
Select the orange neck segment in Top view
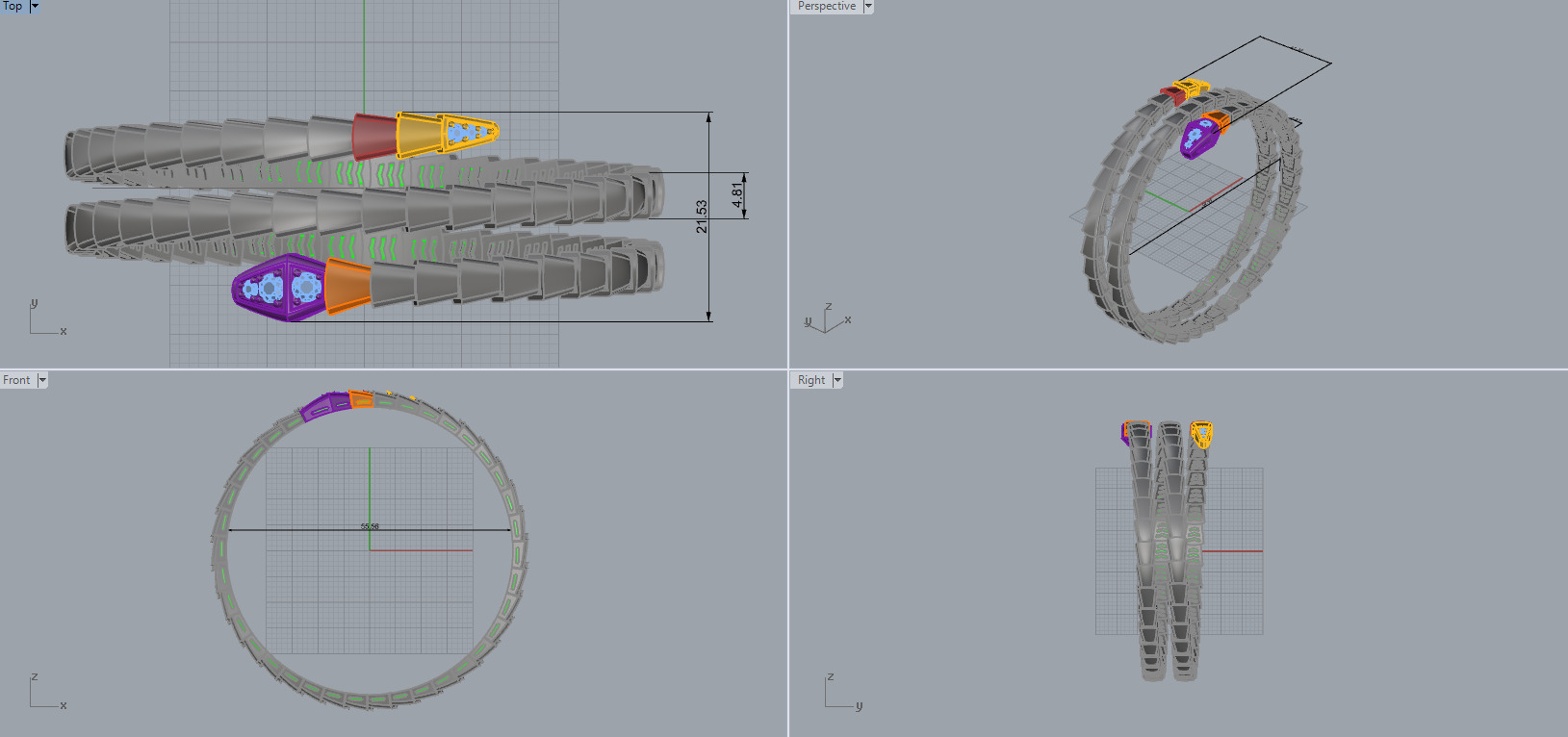tap(347, 285)
